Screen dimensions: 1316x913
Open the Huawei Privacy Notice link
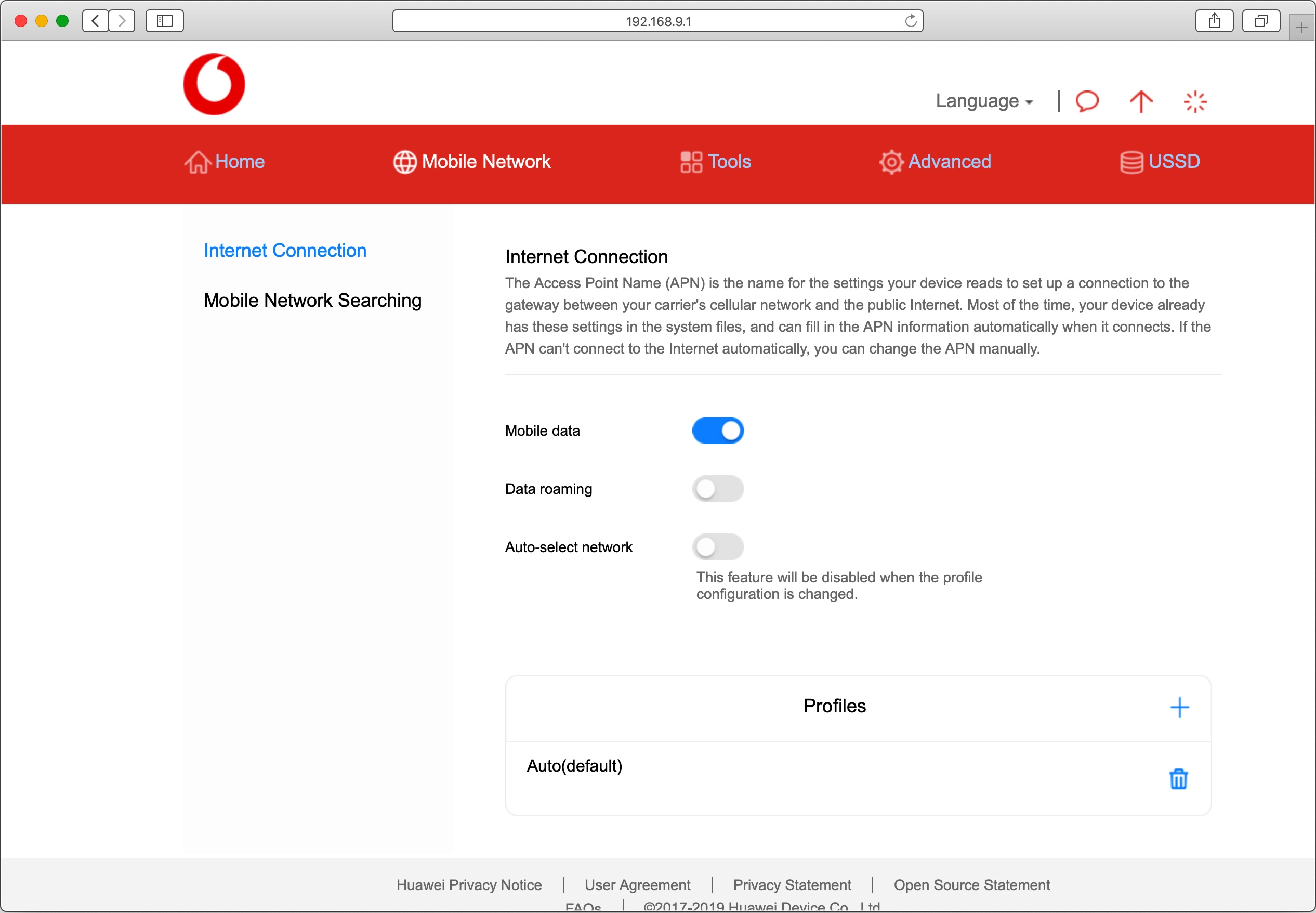coord(468,884)
